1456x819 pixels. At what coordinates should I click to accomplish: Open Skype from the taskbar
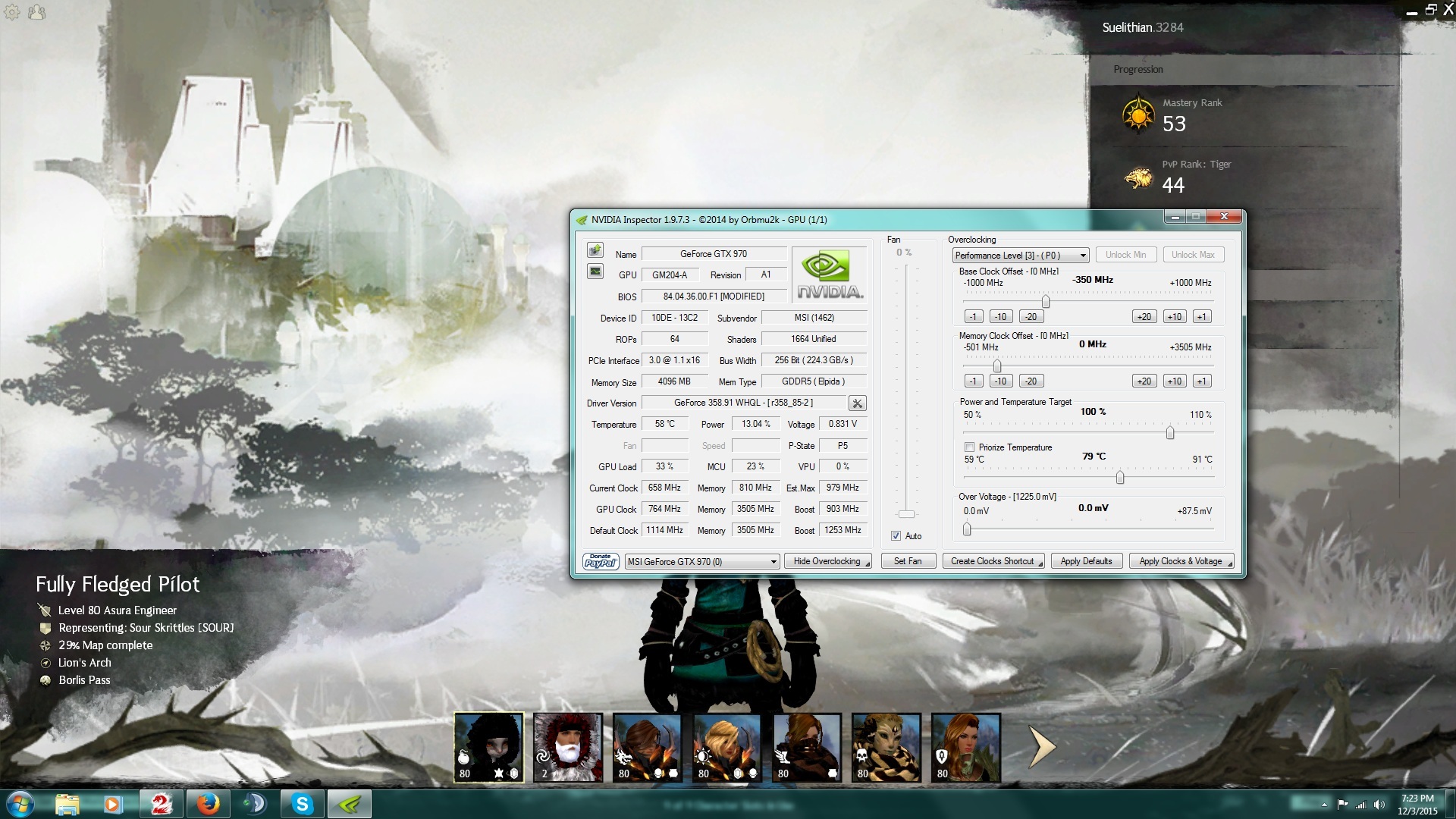pyautogui.click(x=303, y=804)
